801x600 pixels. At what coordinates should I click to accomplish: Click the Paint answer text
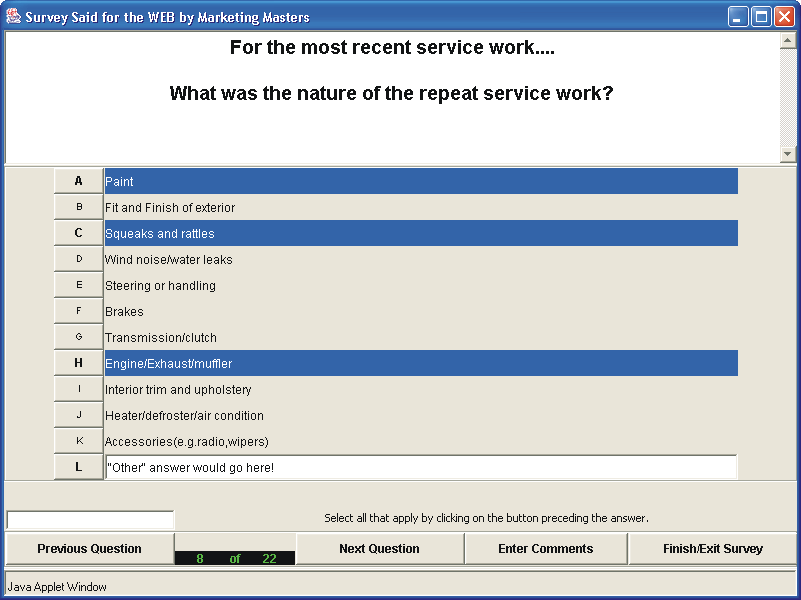tap(119, 182)
